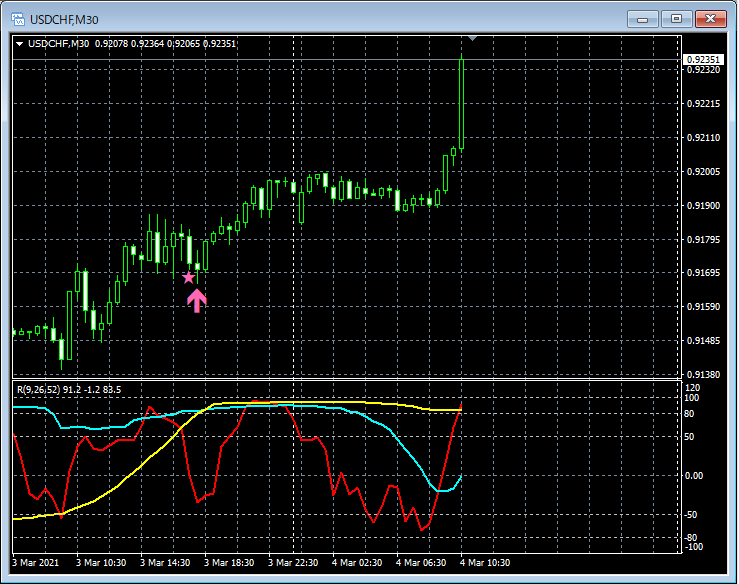Click time axis label 3 Mar 18:30
Screen dimensions: 739x584
click(x=229, y=562)
